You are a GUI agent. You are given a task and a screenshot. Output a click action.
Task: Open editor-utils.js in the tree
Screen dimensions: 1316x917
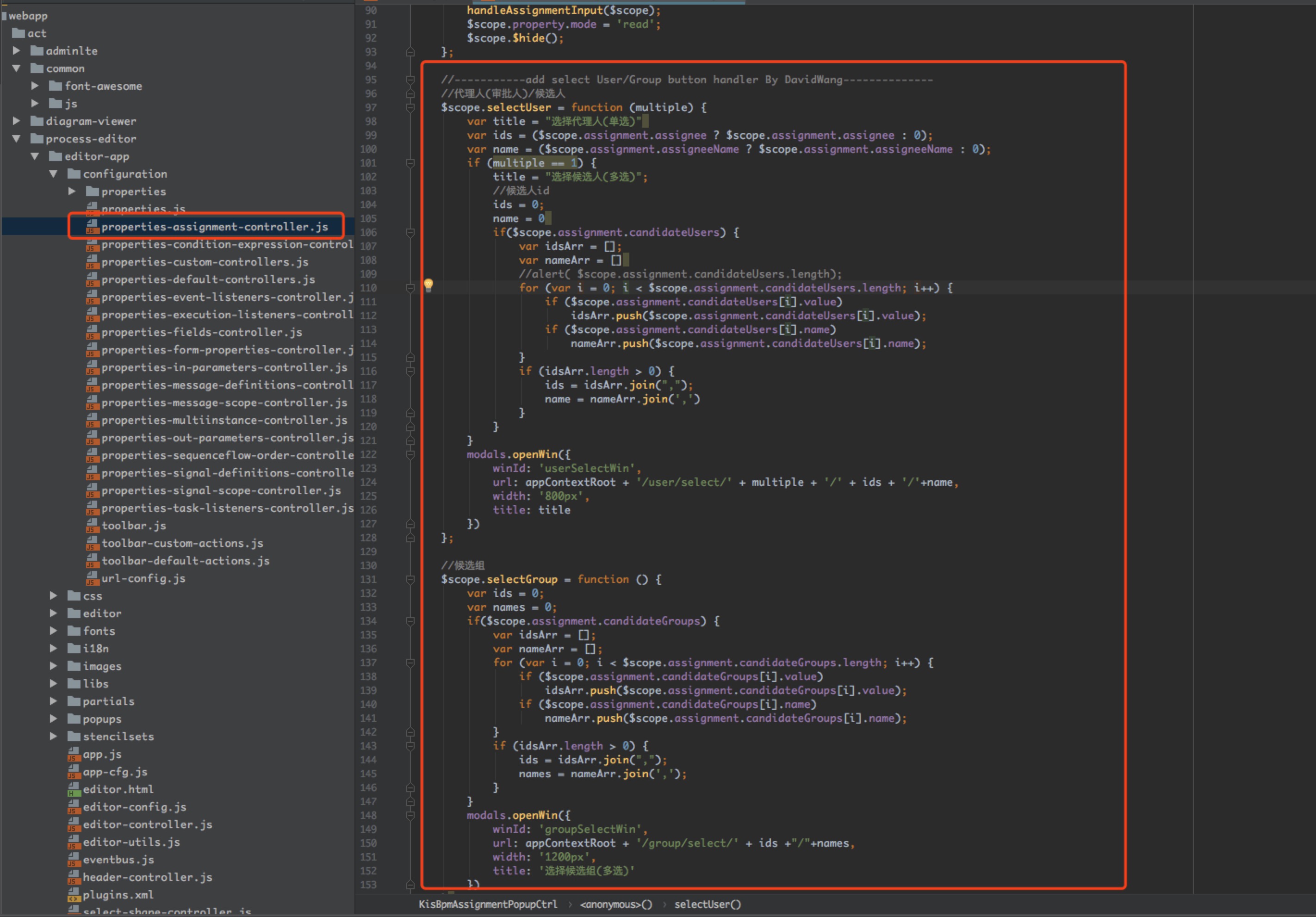click(131, 842)
